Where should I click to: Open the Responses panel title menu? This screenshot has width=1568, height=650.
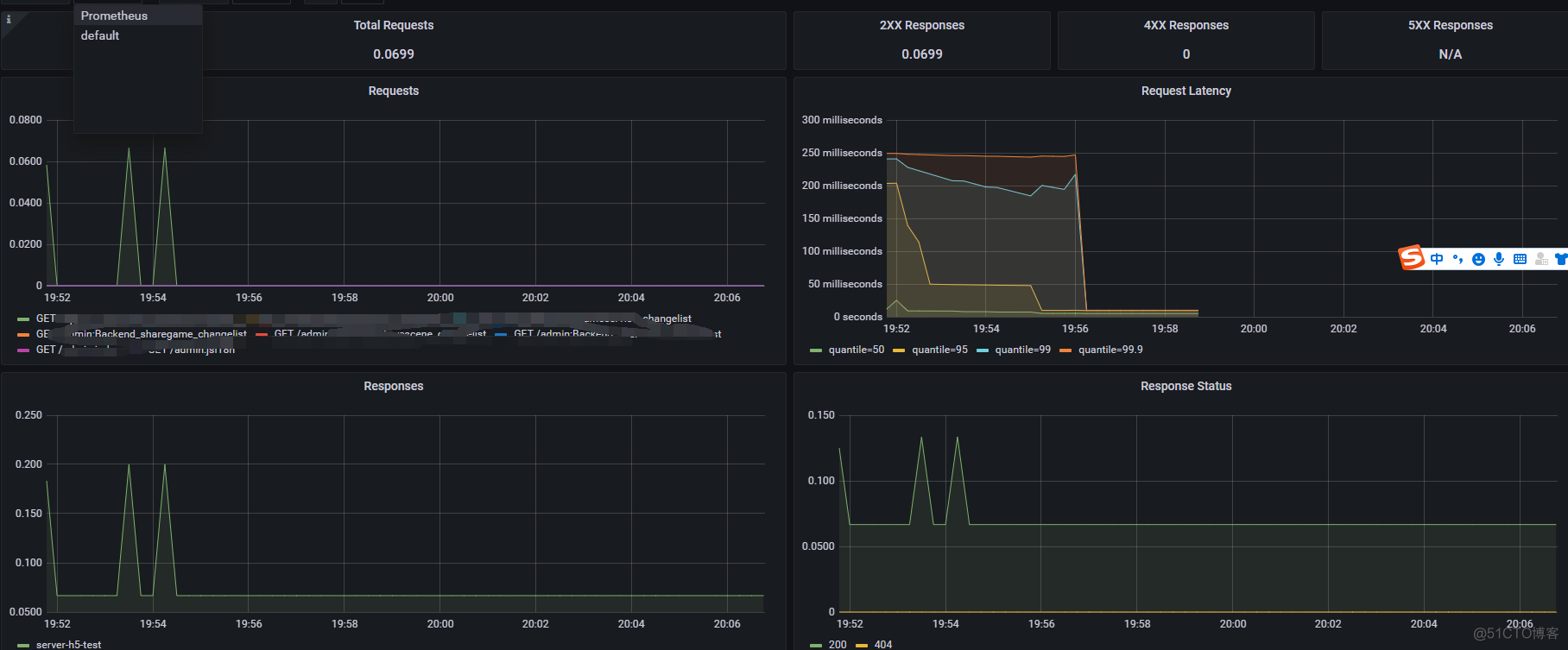click(394, 386)
